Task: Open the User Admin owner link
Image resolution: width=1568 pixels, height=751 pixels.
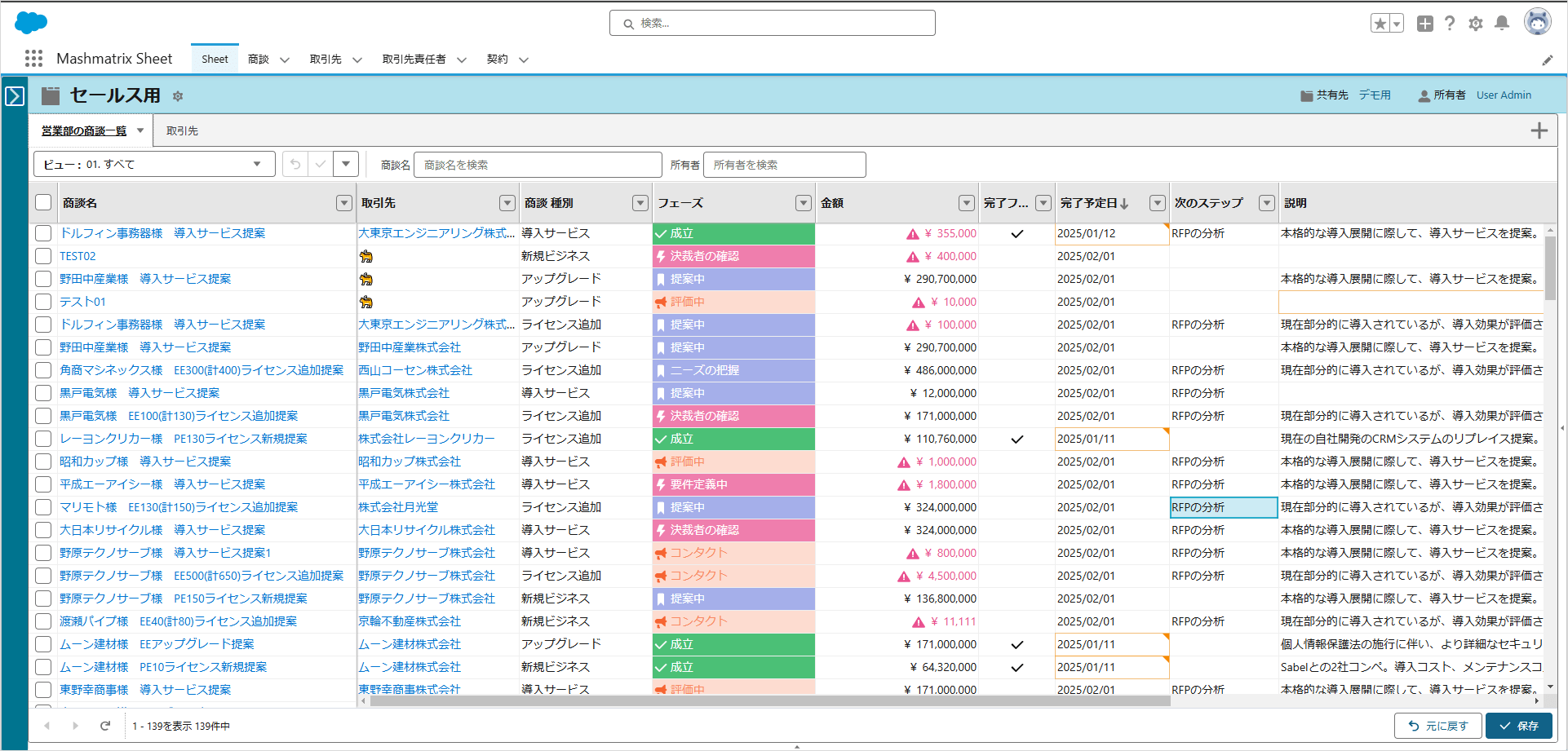Action: 1504,95
